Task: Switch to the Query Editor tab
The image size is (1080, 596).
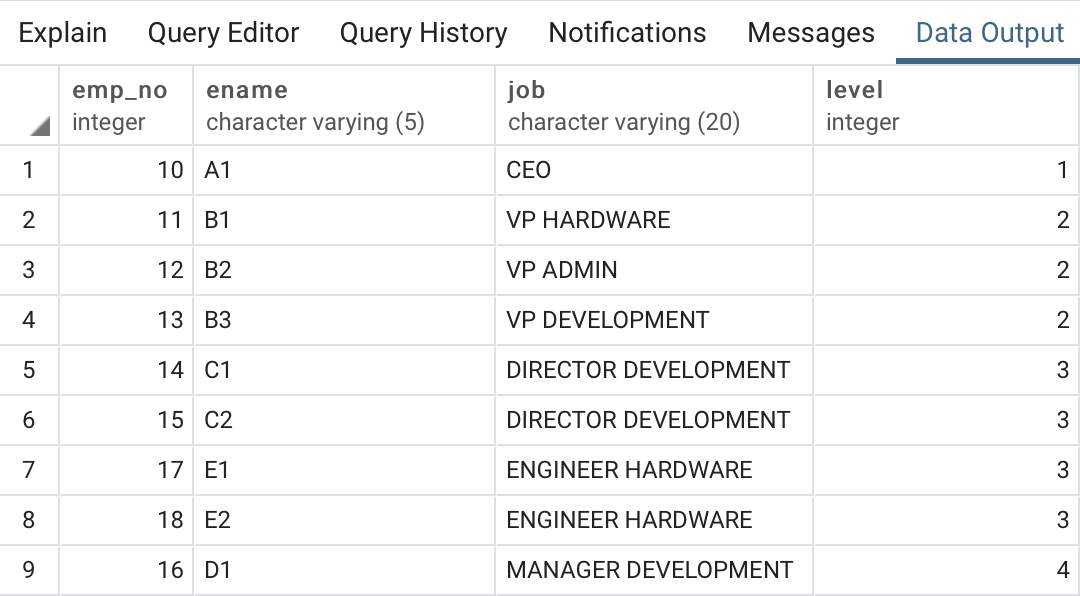Action: point(223,33)
